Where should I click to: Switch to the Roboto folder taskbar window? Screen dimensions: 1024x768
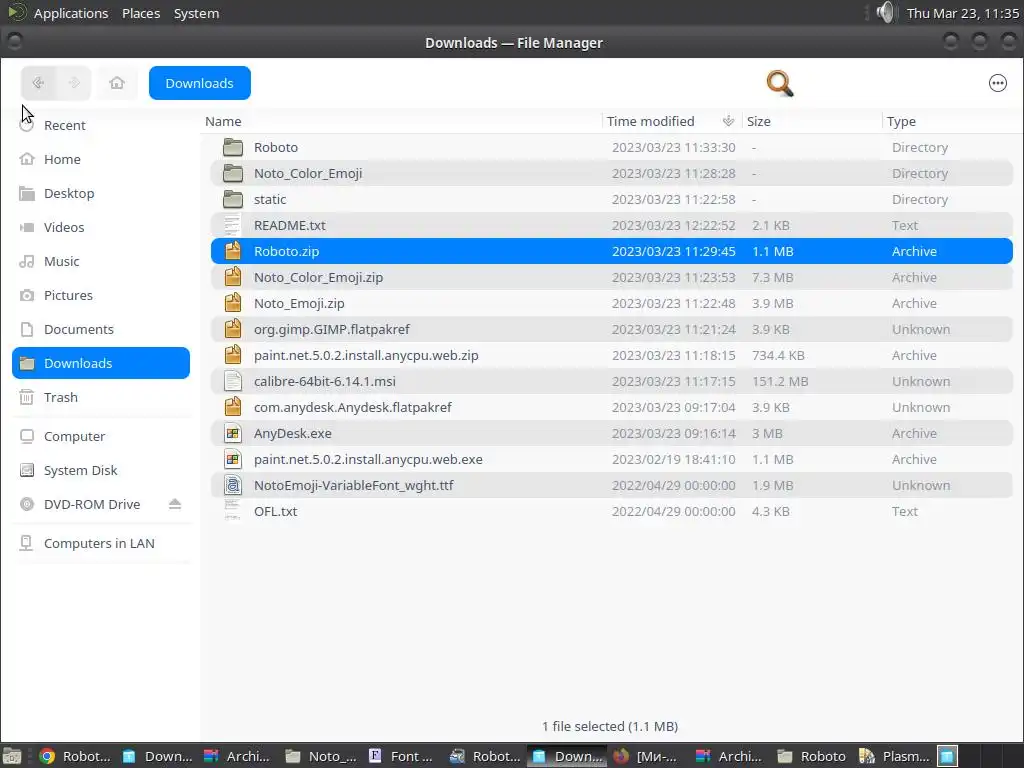click(x=814, y=756)
